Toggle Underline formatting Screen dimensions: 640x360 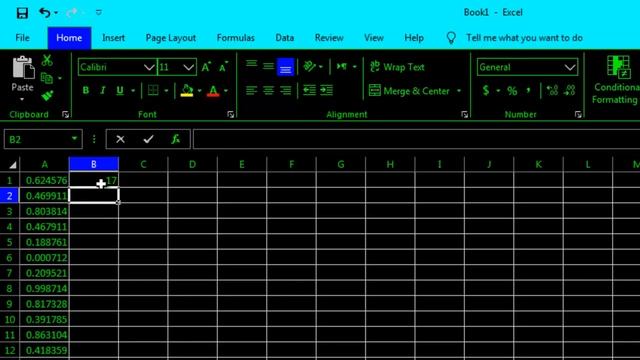pyautogui.click(x=120, y=90)
